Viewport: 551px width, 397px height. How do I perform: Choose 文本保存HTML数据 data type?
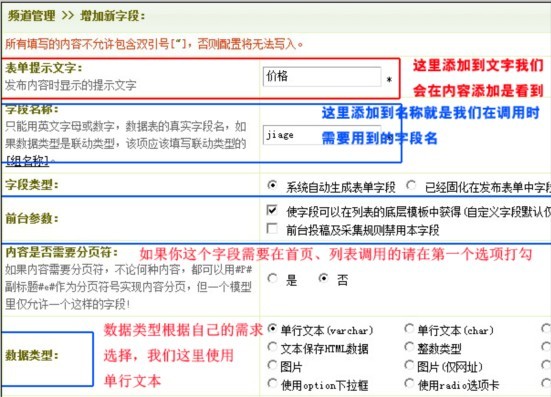[x=272, y=347]
